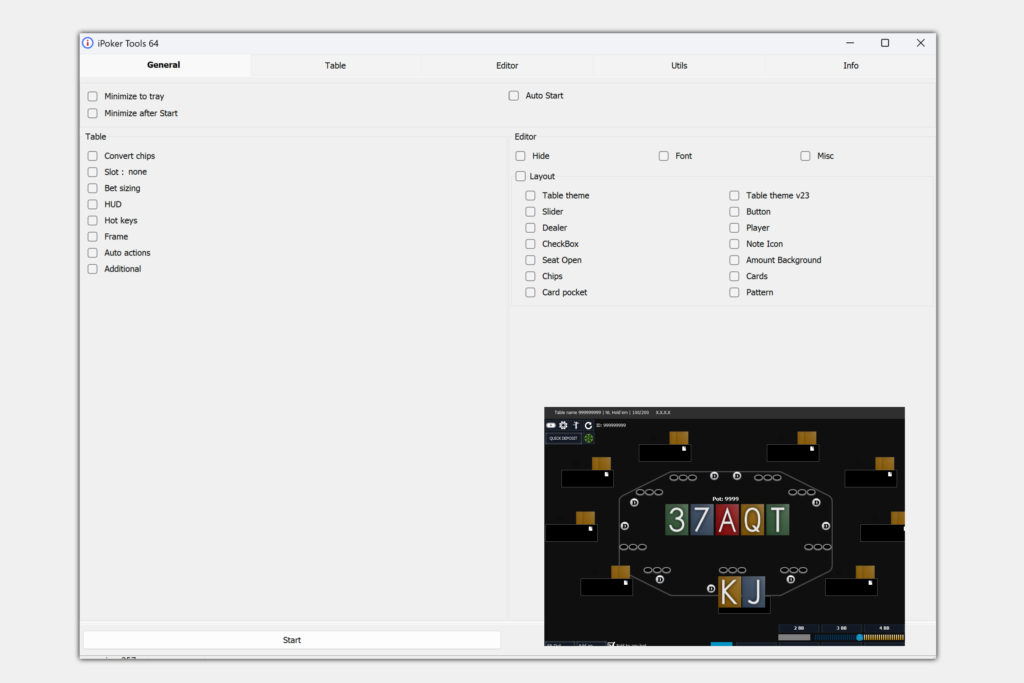
Task: Click the 3 BB bet button
Action: point(841,628)
